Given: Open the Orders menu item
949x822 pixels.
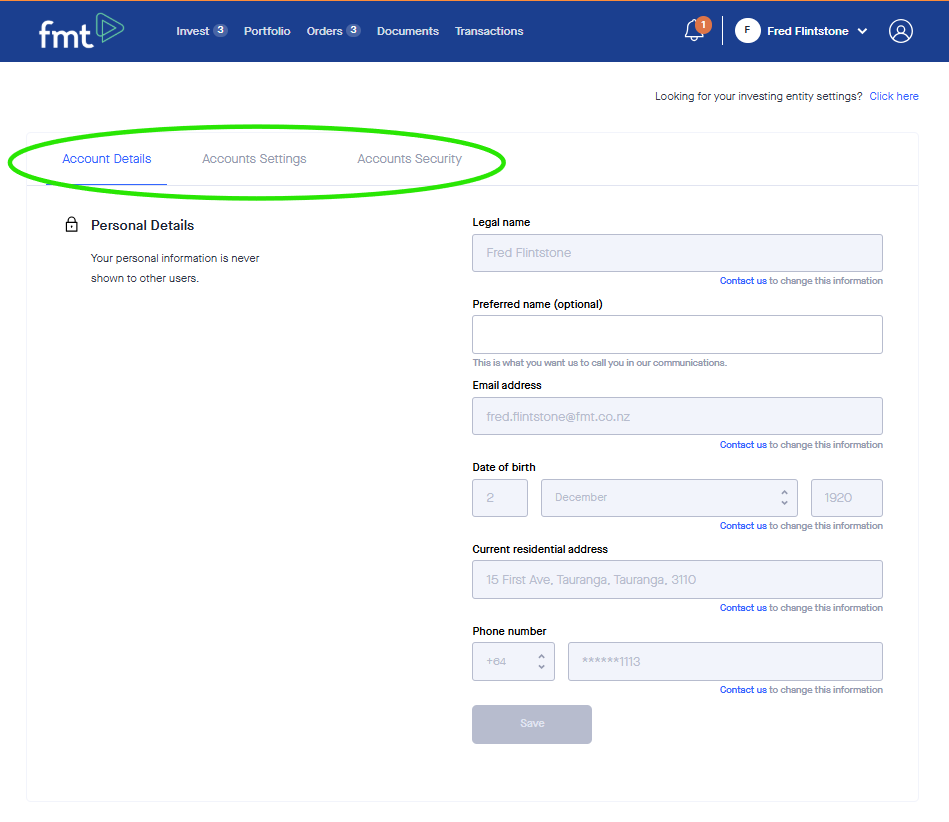Looking at the screenshot, I should (x=325, y=31).
